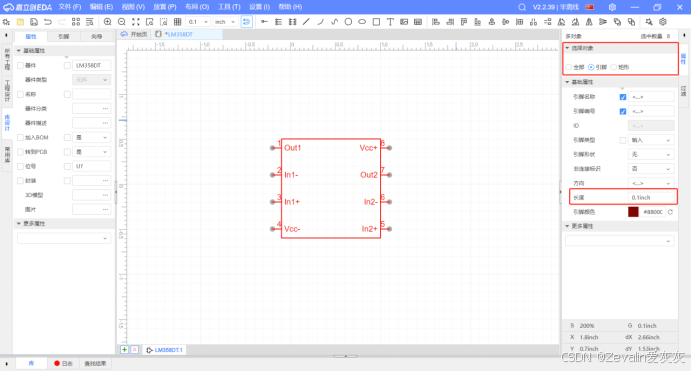Uncheck the 引脚名称 checkbox

click(623, 97)
